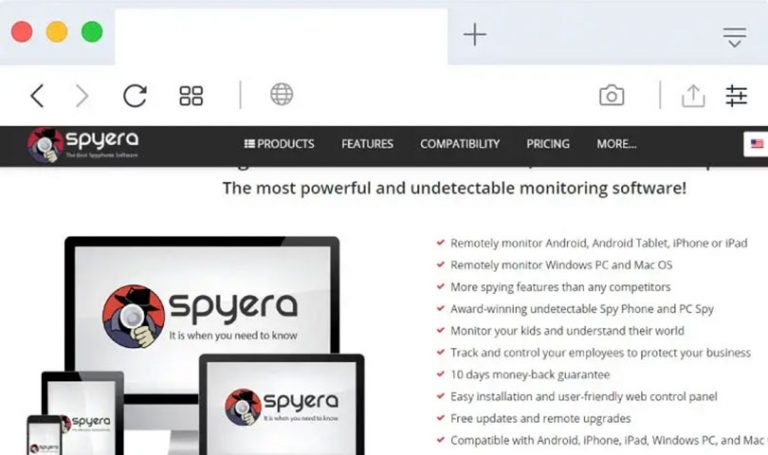
Task: Reload the page with refresh icon
Action: [135, 96]
